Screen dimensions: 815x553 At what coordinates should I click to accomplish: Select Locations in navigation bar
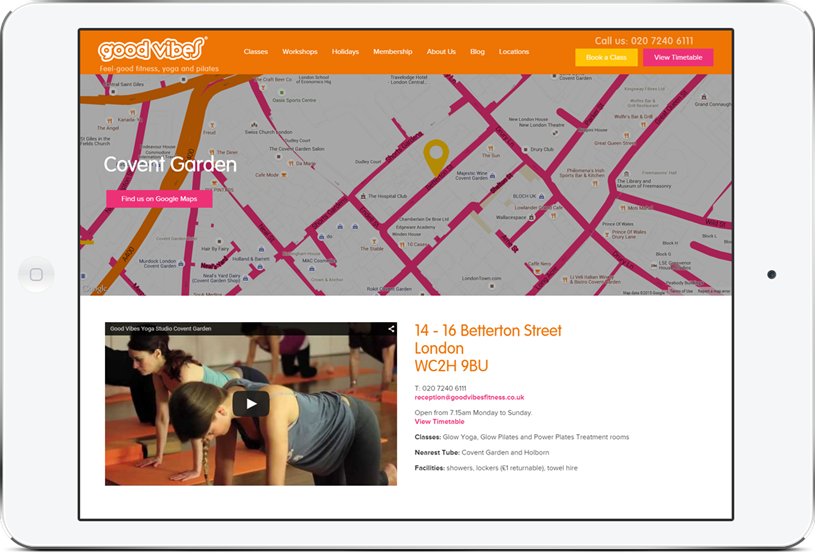click(514, 51)
